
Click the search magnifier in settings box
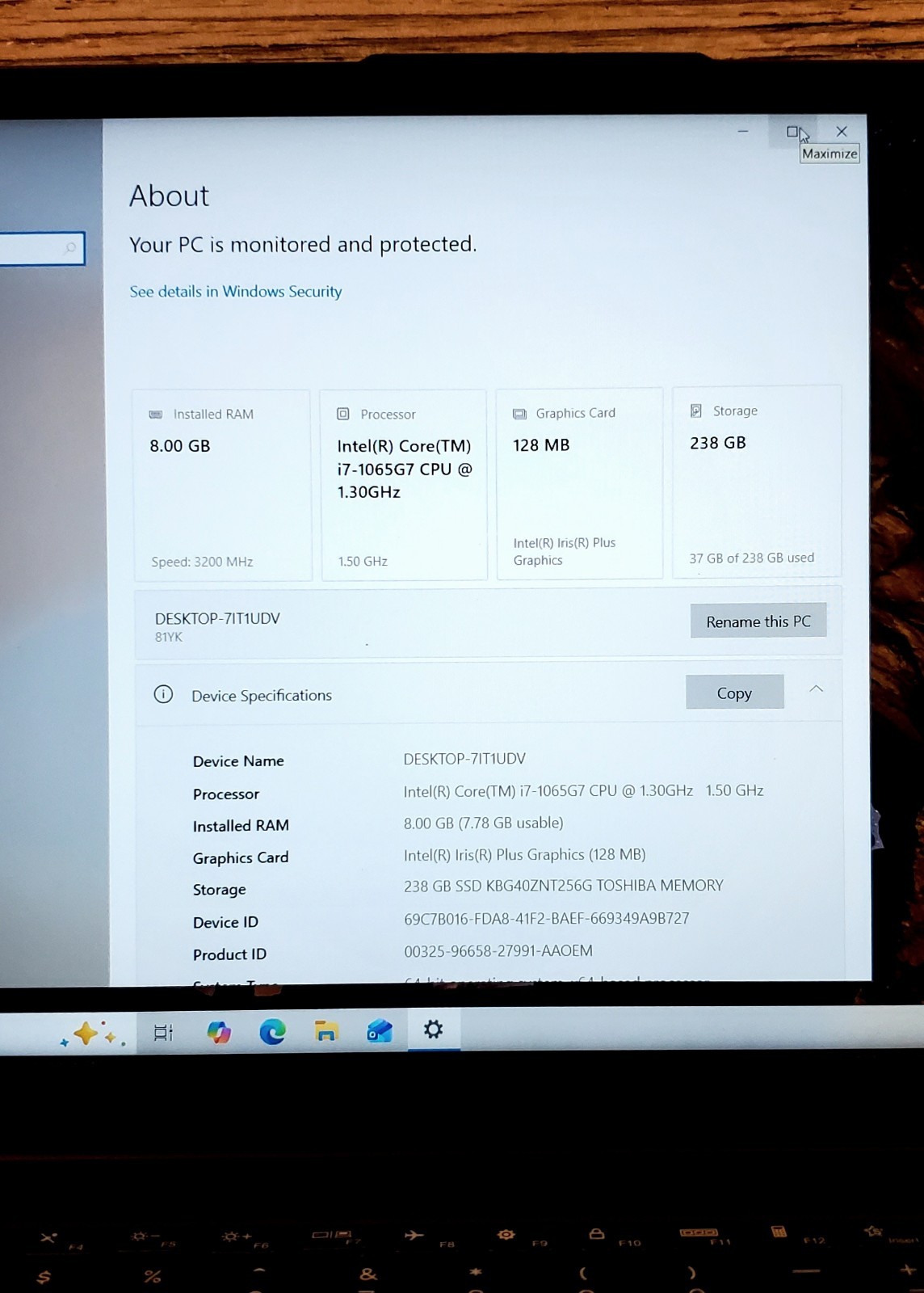coord(70,247)
